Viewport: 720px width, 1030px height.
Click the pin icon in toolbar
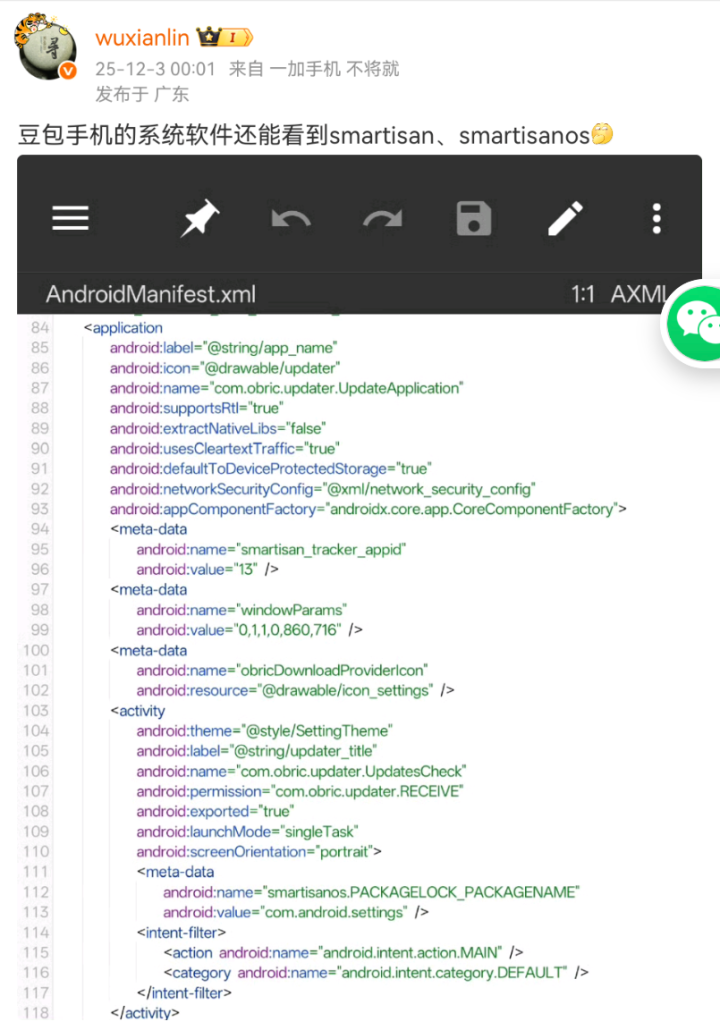coord(200,218)
